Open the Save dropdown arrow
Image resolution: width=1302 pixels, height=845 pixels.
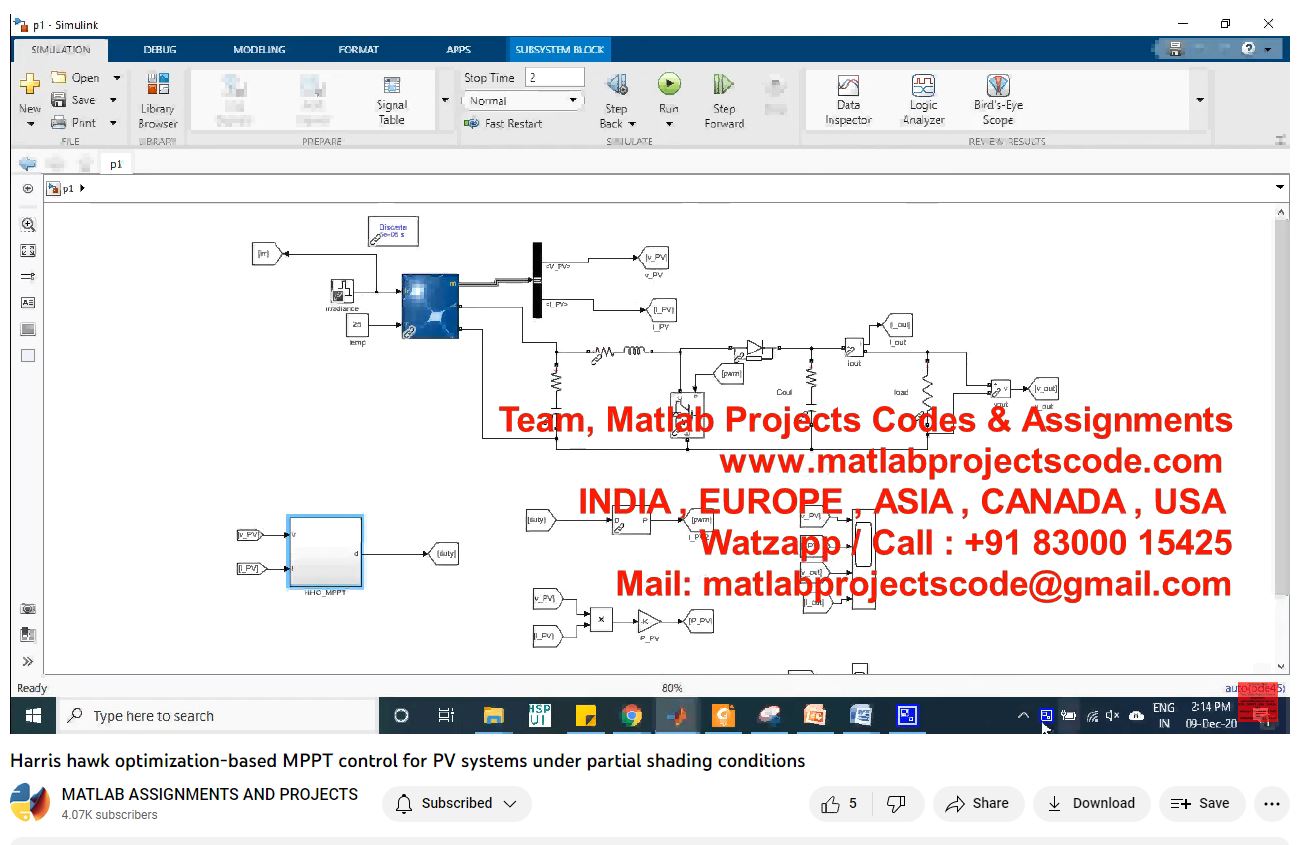click(x=113, y=100)
